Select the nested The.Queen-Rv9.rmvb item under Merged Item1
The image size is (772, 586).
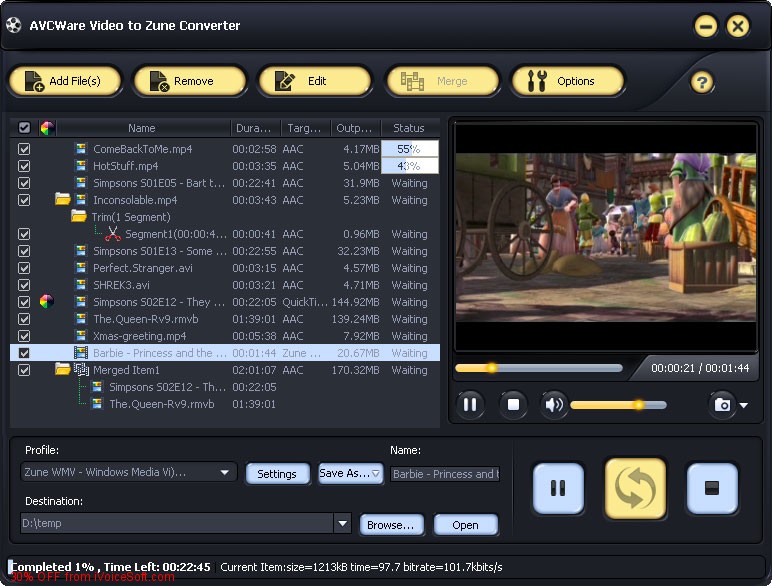225,404
